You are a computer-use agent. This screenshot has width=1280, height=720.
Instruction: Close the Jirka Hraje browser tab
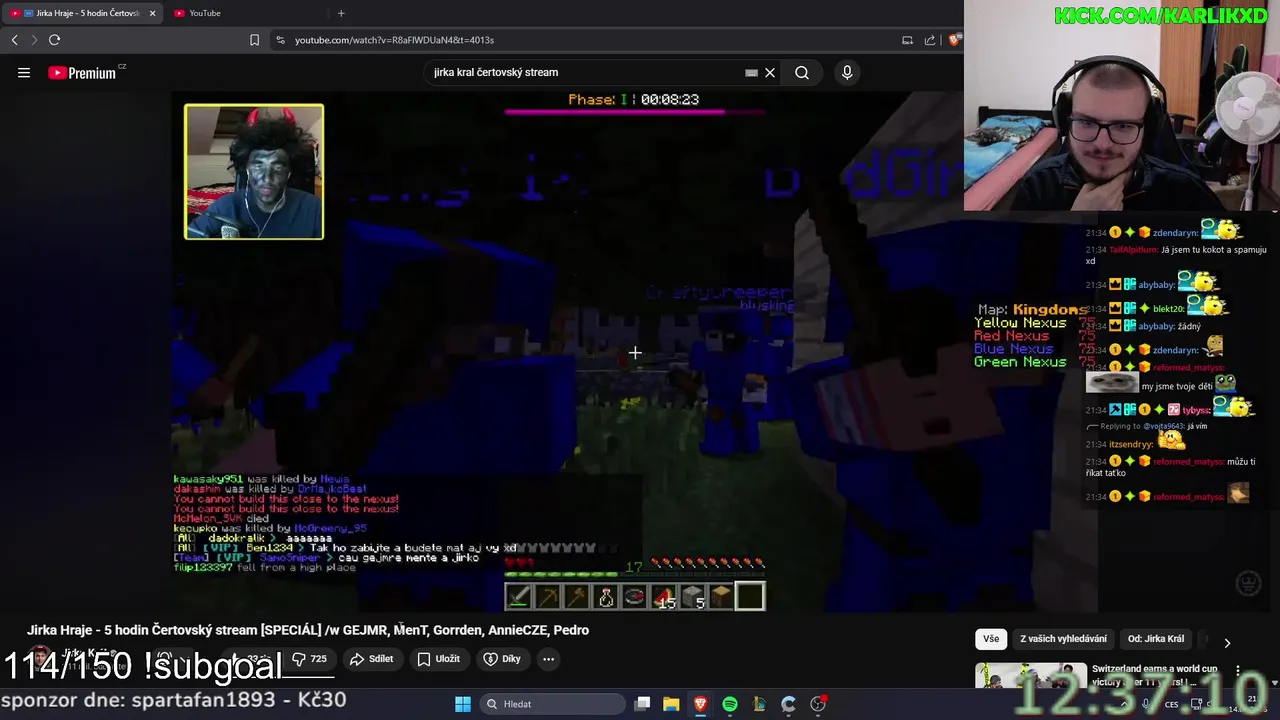point(152,13)
